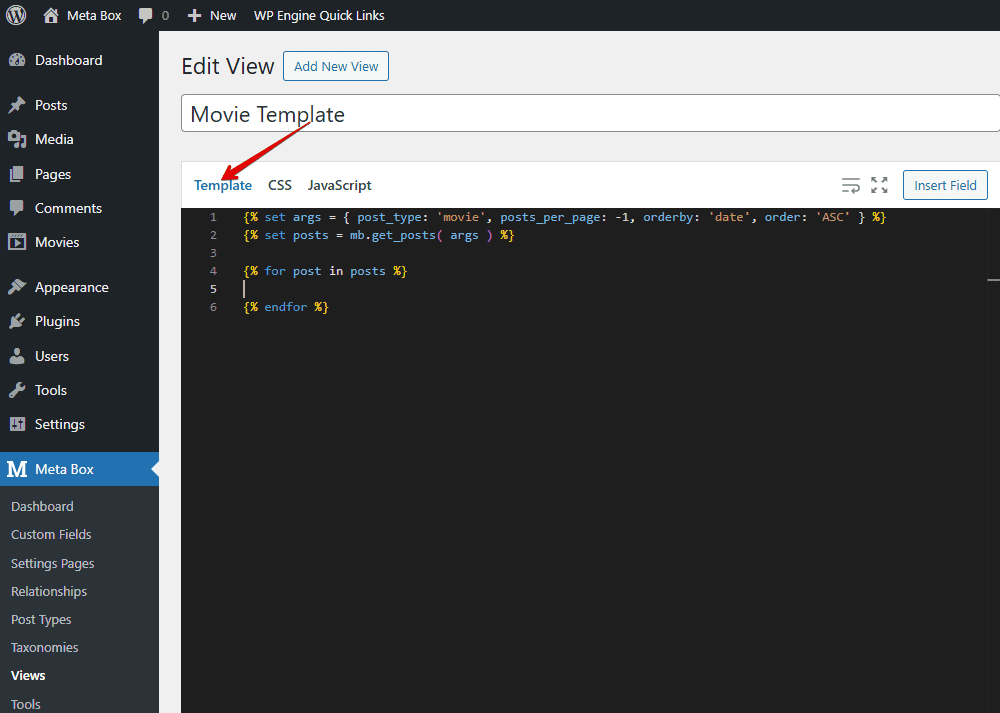Switch to the JavaScript tab

coord(339,185)
